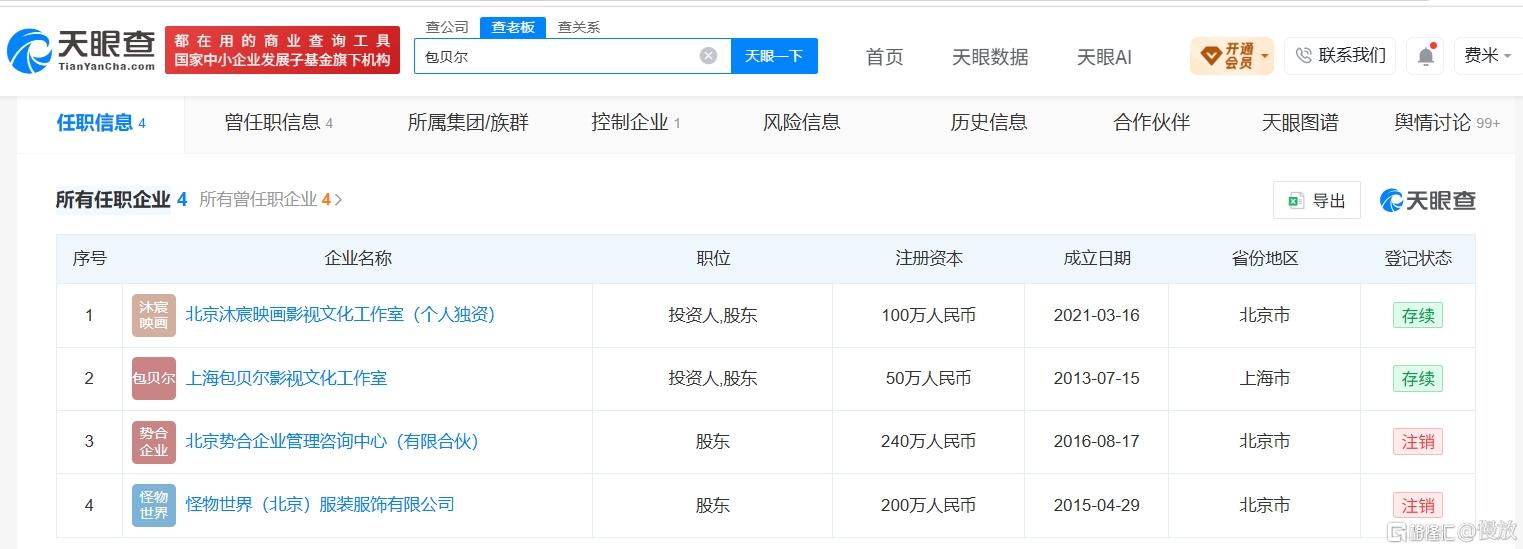Click the 2015-04-29 establishment date cell
Image resolution: width=1523 pixels, height=549 pixels.
1096,505
